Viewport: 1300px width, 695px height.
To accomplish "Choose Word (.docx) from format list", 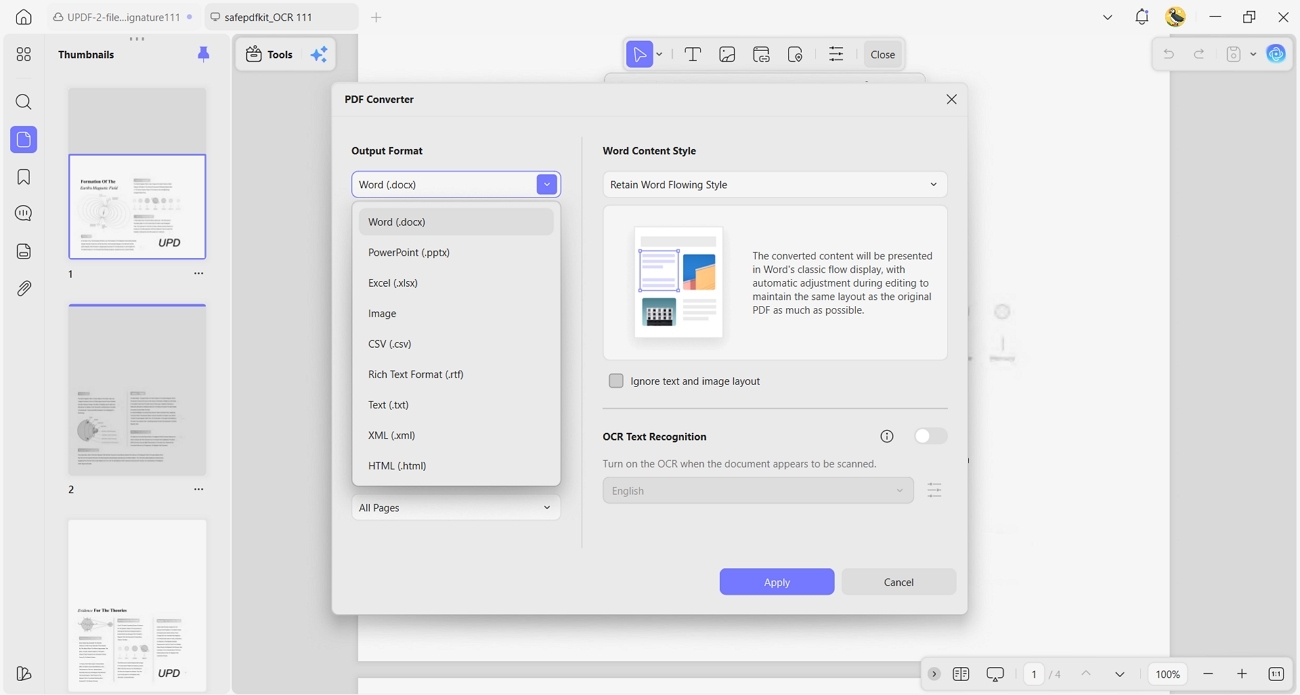I will [x=456, y=222].
